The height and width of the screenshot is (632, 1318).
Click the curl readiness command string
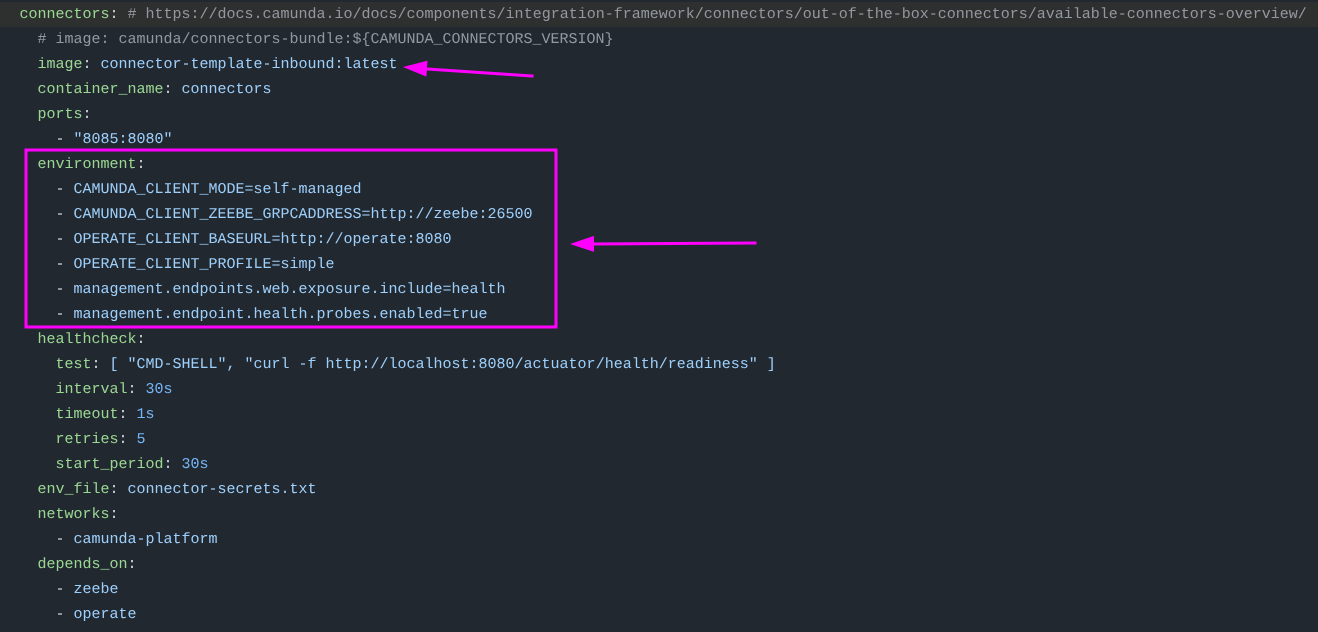pos(501,364)
